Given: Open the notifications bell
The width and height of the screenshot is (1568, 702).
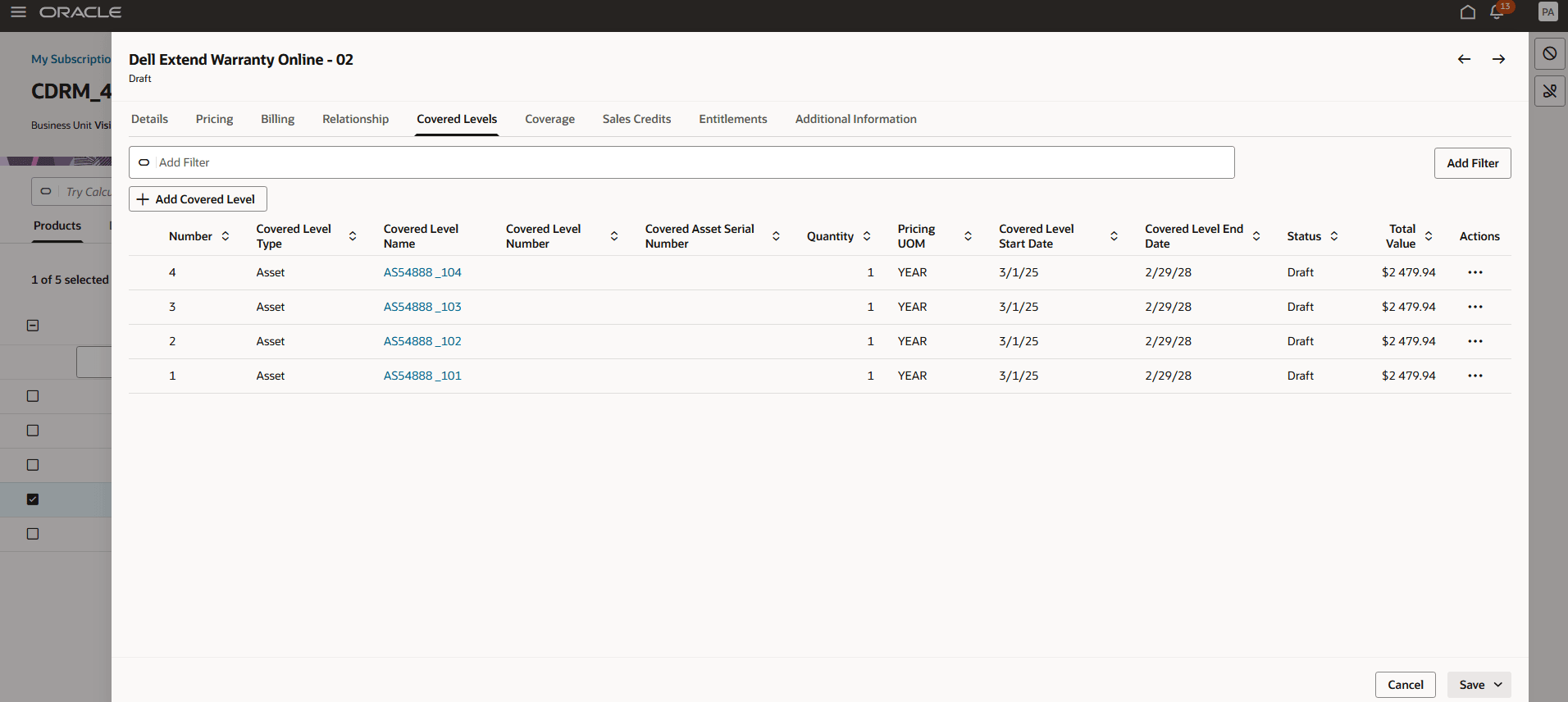Looking at the screenshot, I should click(x=1497, y=12).
